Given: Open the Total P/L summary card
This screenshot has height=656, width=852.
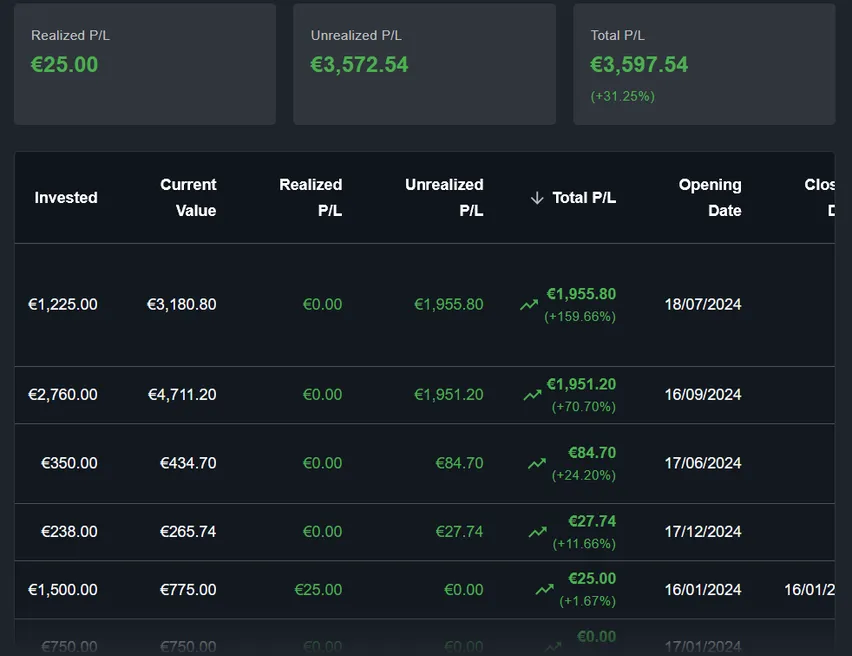Looking at the screenshot, I should pos(704,63).
